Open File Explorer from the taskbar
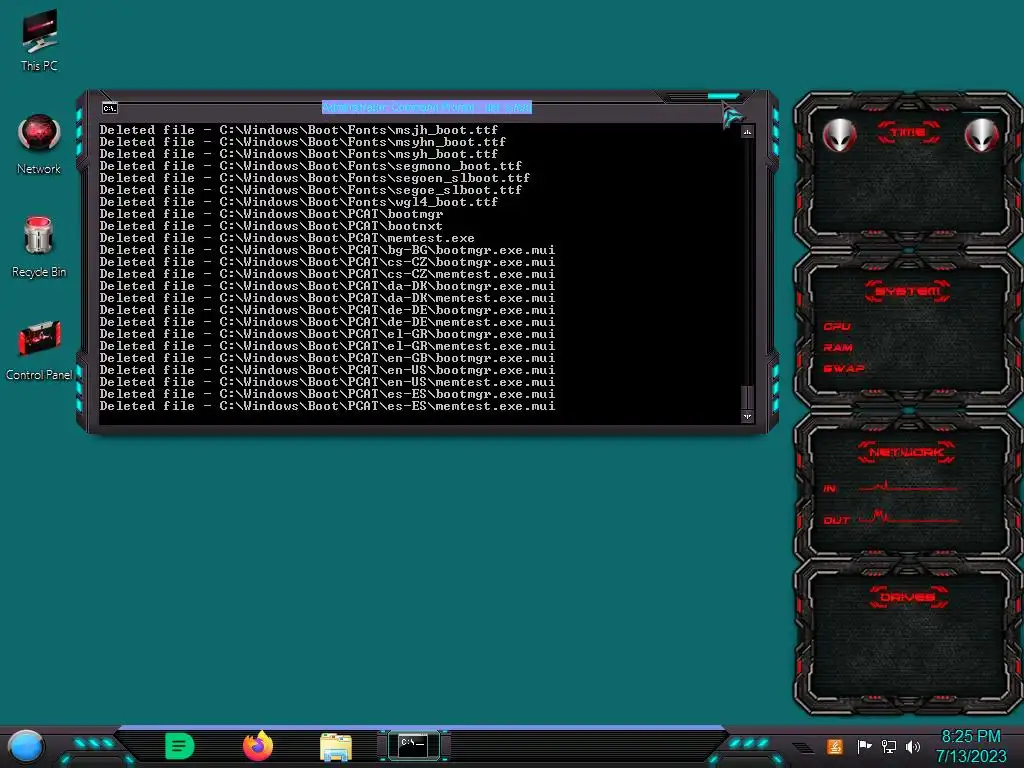The width and height of the screenshot is (1024, 768). [336, 746]
